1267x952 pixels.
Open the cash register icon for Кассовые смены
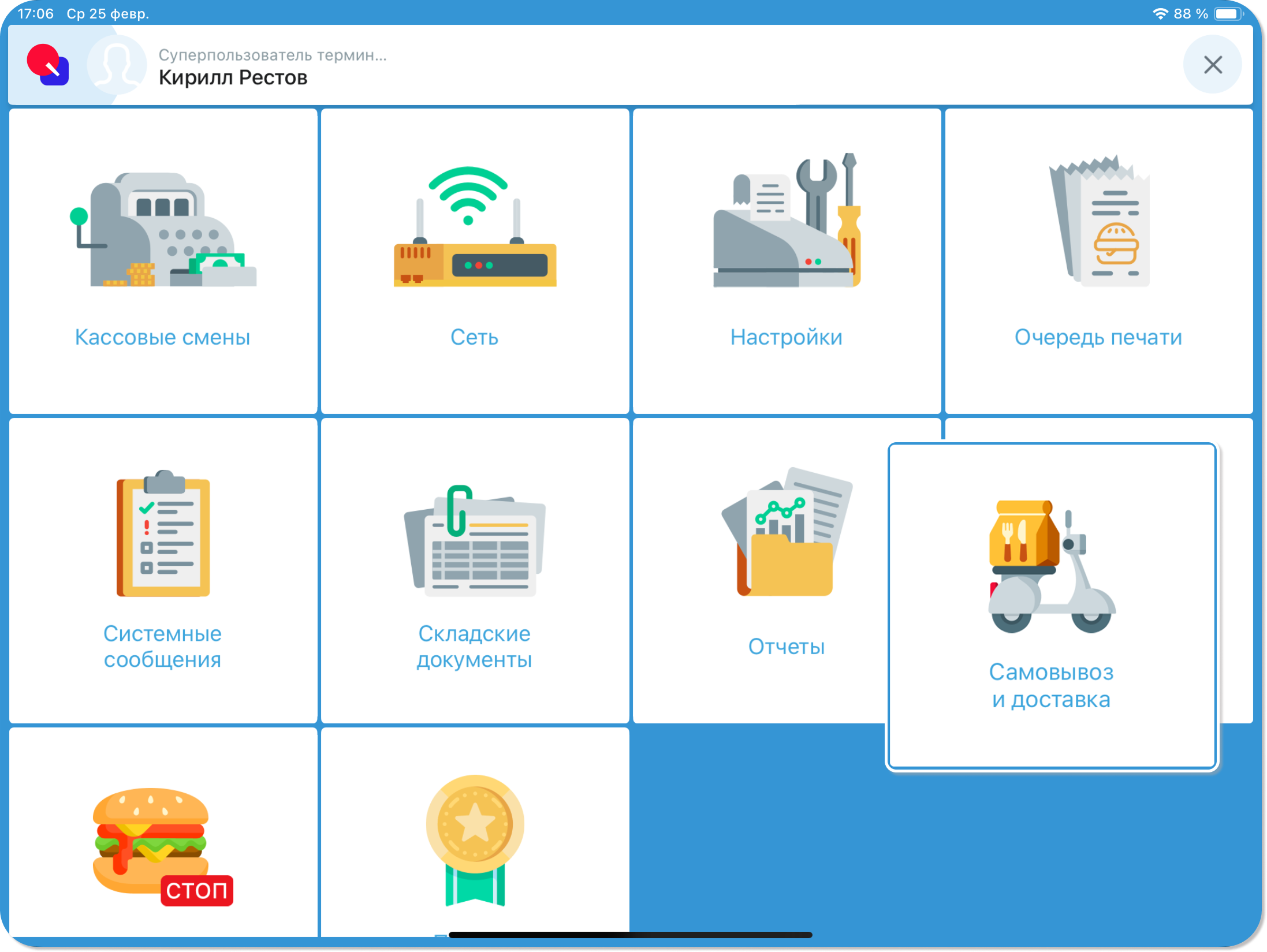click(163, 230)
